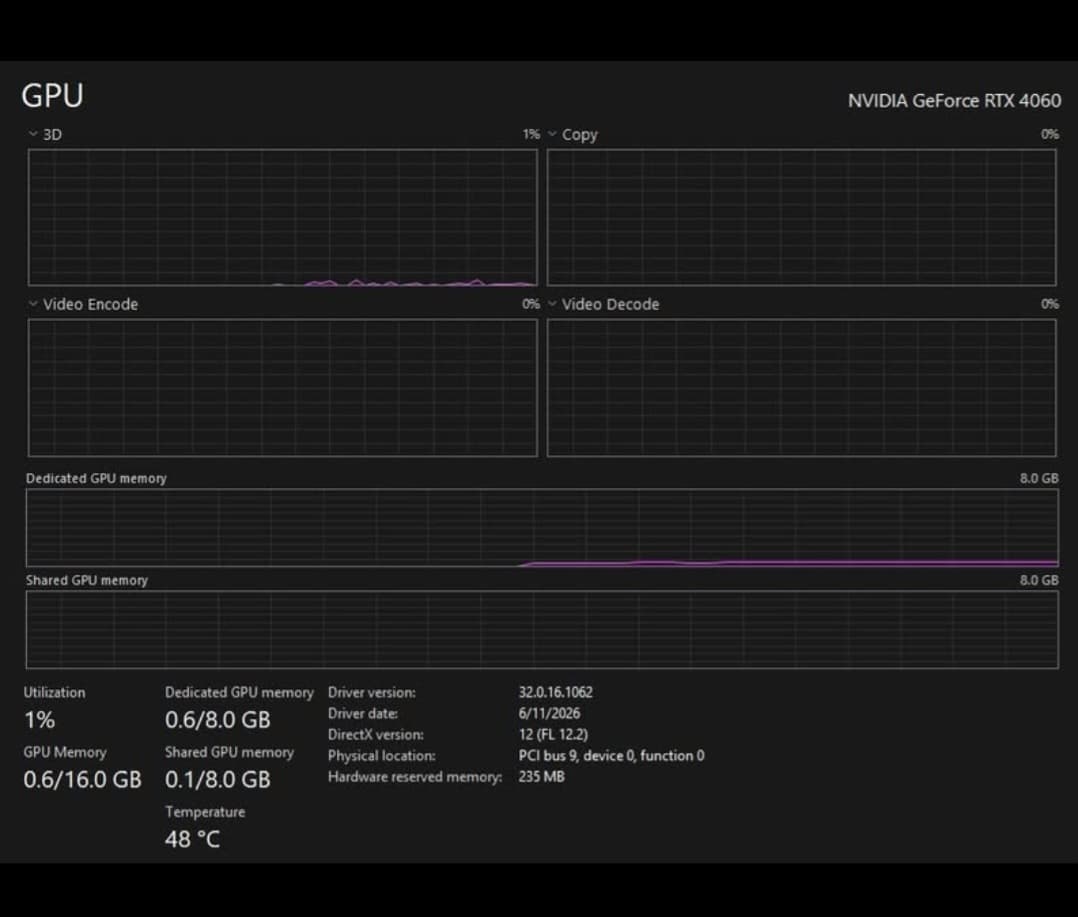Viewport: 1078px width, 917px height.
Task: Click the Dedicated GPU memory graph
Action: pyautogui.click(x=542, y=528)
